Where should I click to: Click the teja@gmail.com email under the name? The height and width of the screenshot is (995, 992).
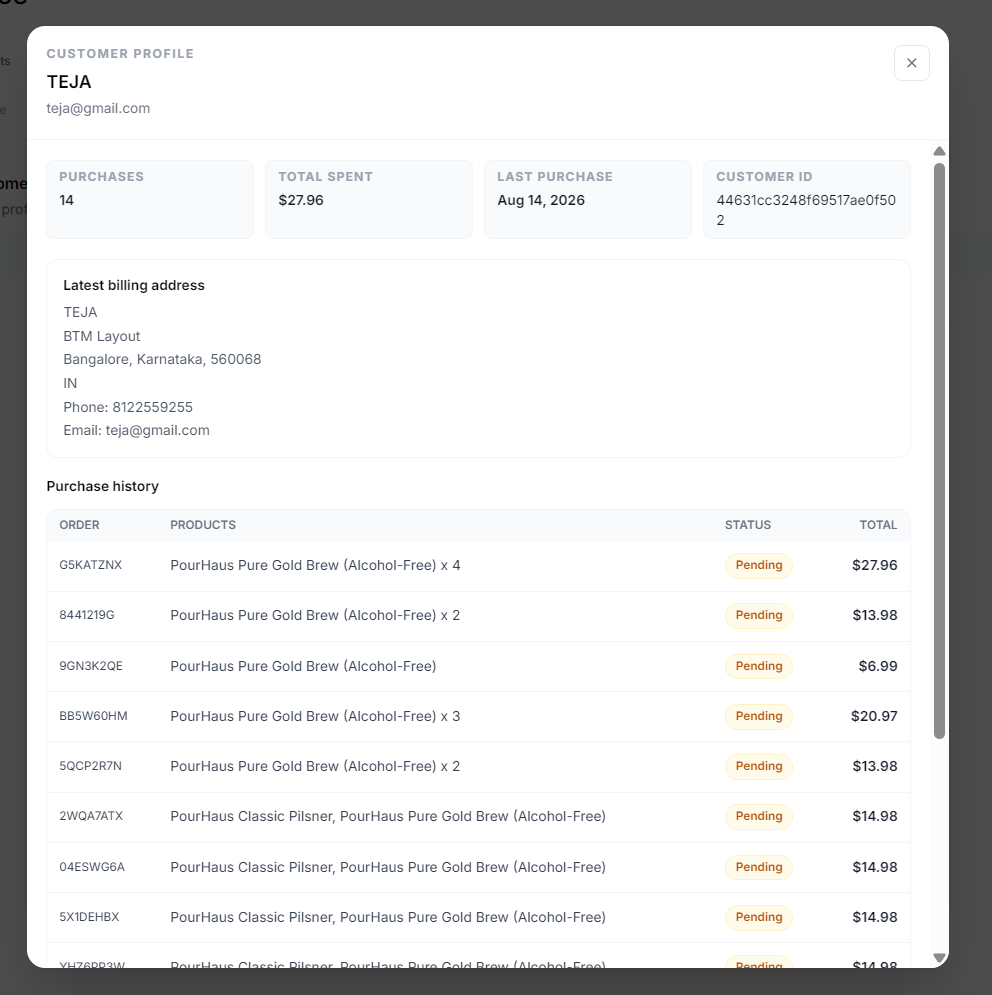[98, 109]
